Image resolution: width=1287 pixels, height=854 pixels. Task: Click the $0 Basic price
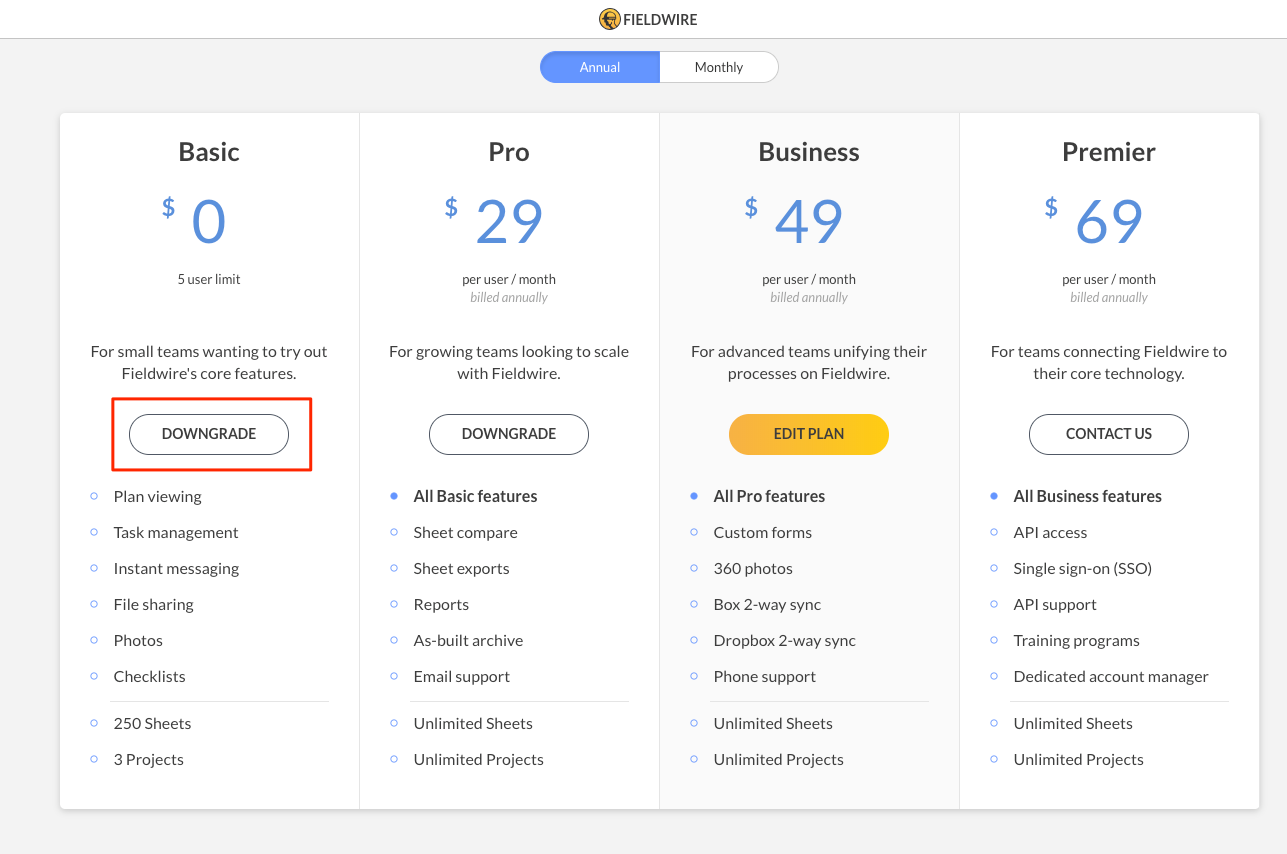(195, 221)
